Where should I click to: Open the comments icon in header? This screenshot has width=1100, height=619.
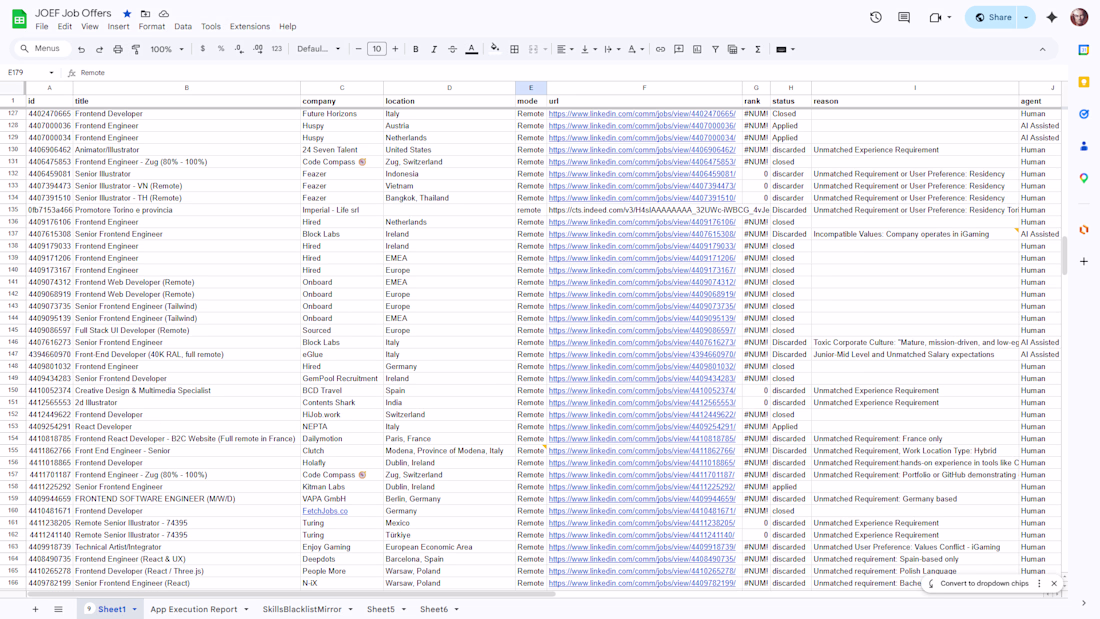click(904, 18)
